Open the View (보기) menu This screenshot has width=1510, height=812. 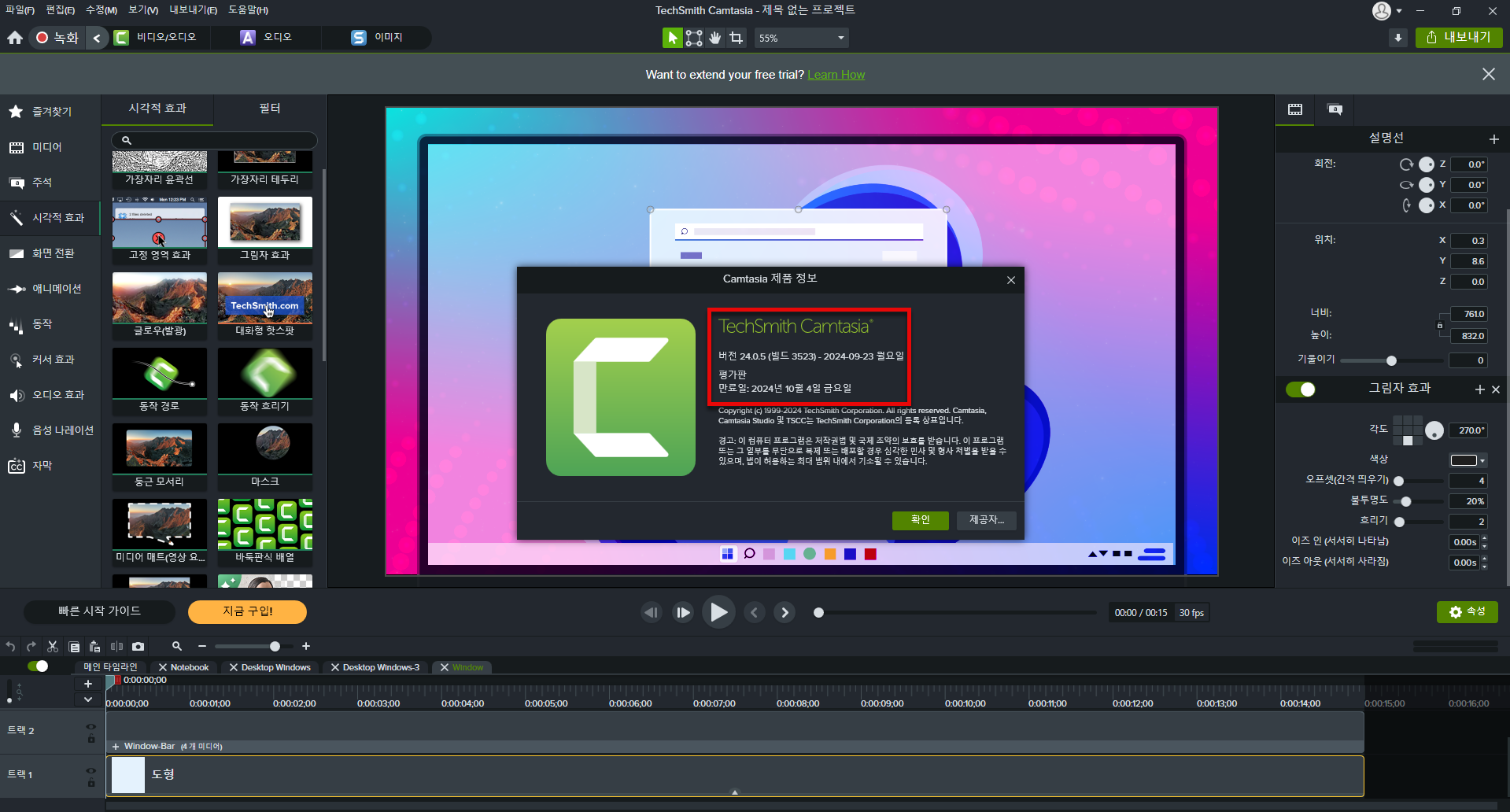143,10
